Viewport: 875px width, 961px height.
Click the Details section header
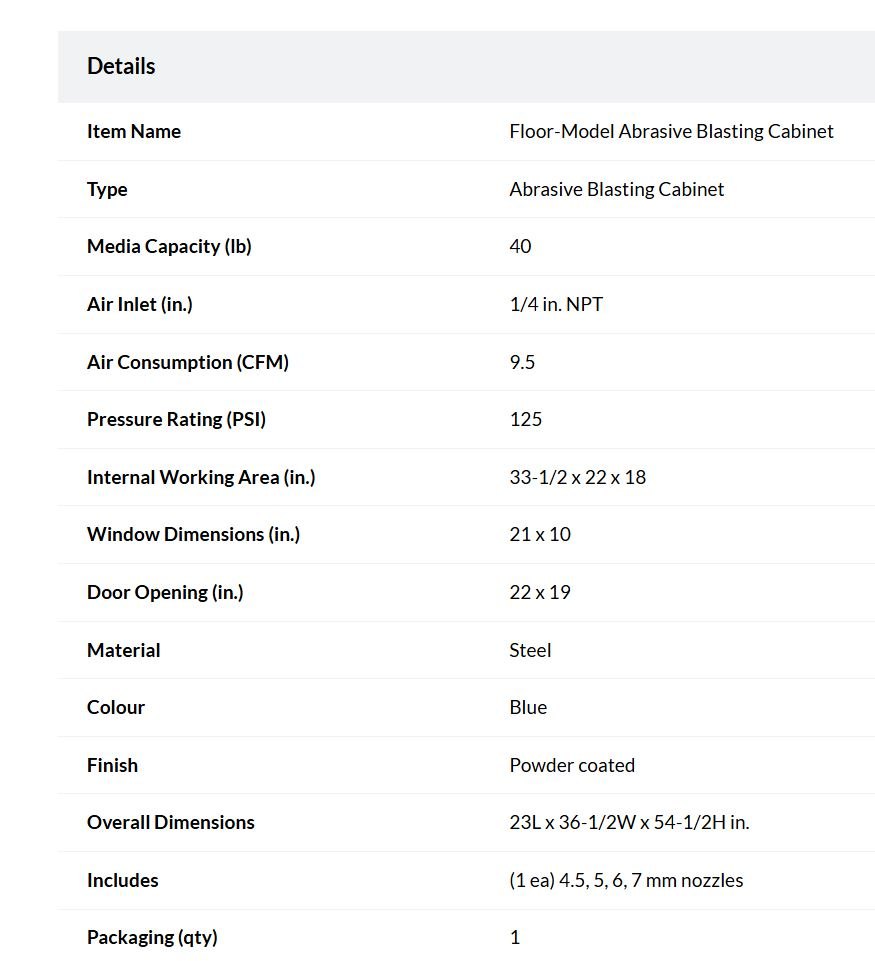[121, 66]
